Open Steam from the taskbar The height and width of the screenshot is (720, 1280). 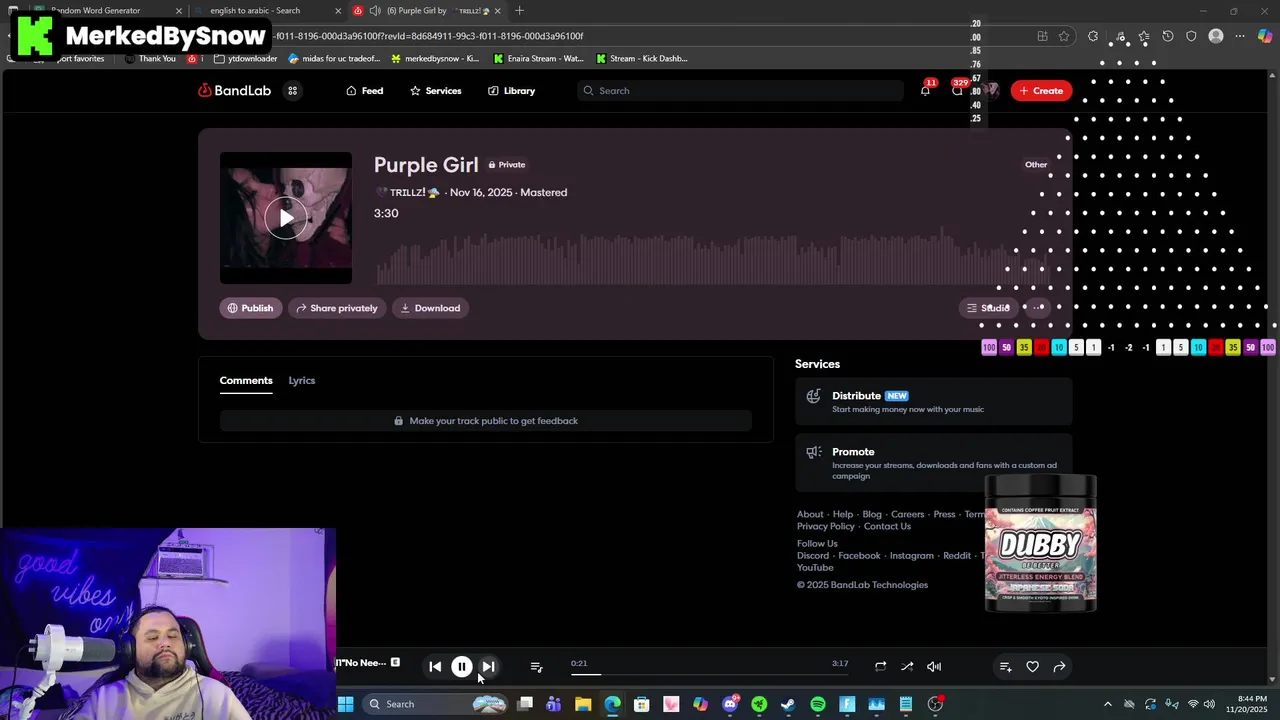click(x=789, y=704)
